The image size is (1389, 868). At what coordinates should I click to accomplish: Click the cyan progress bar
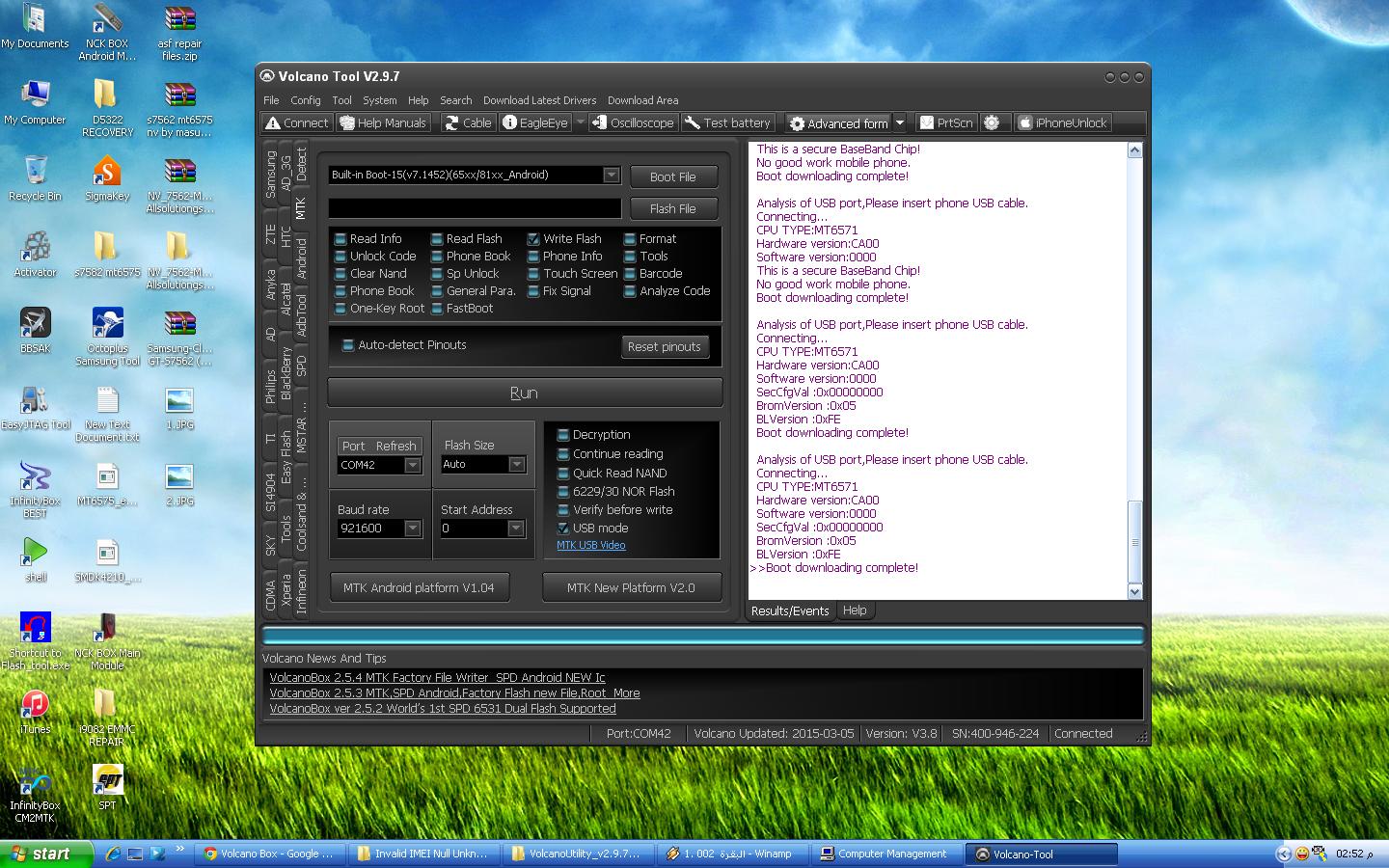(702, 636)
